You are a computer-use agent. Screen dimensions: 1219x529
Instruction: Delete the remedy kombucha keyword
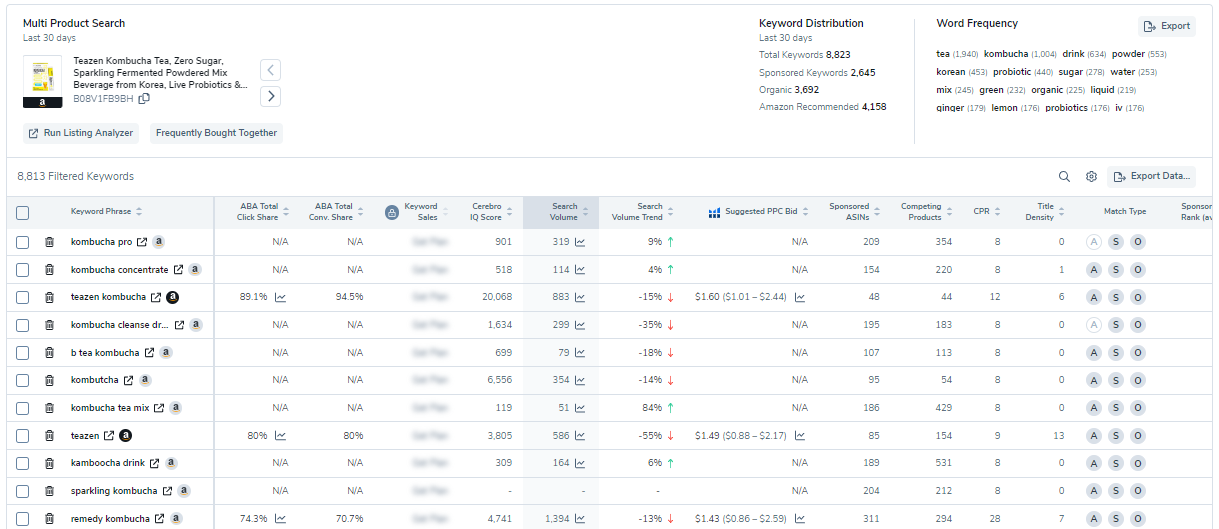(x=49, y=519)
